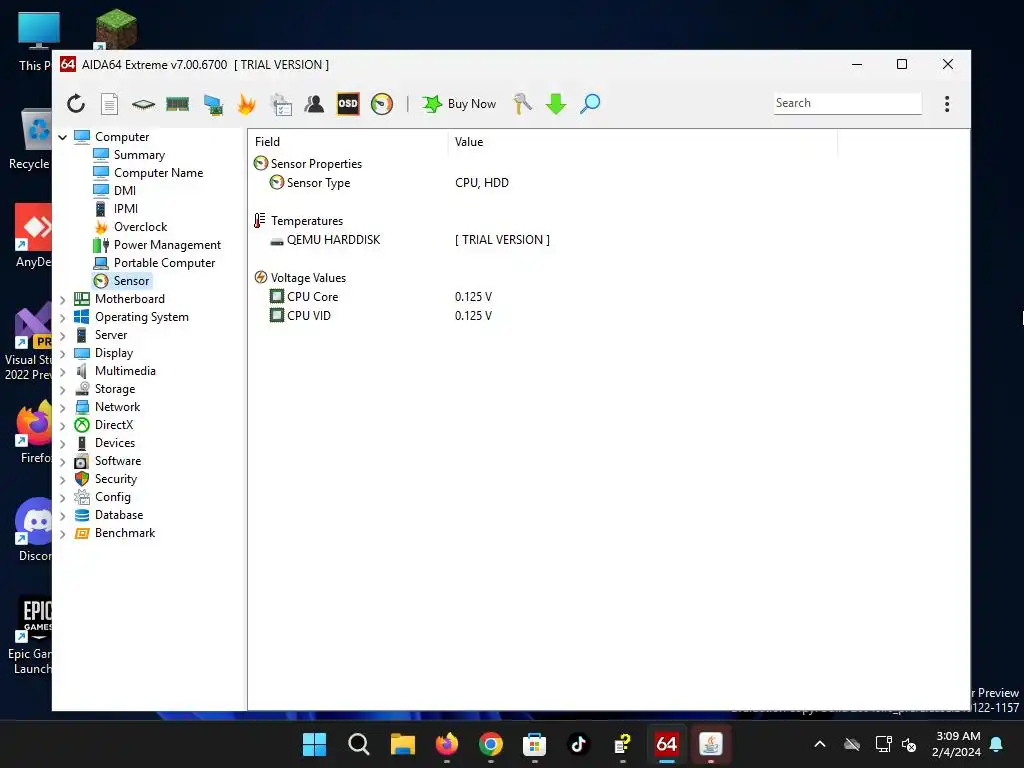Show hidden system tray icons
The image size is (1024, 768).
pyautogui.click(x=820, y=744)
